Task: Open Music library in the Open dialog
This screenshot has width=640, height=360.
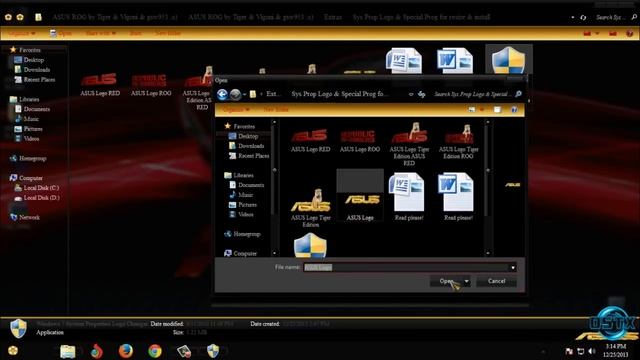Action: (x=241, y=195)
